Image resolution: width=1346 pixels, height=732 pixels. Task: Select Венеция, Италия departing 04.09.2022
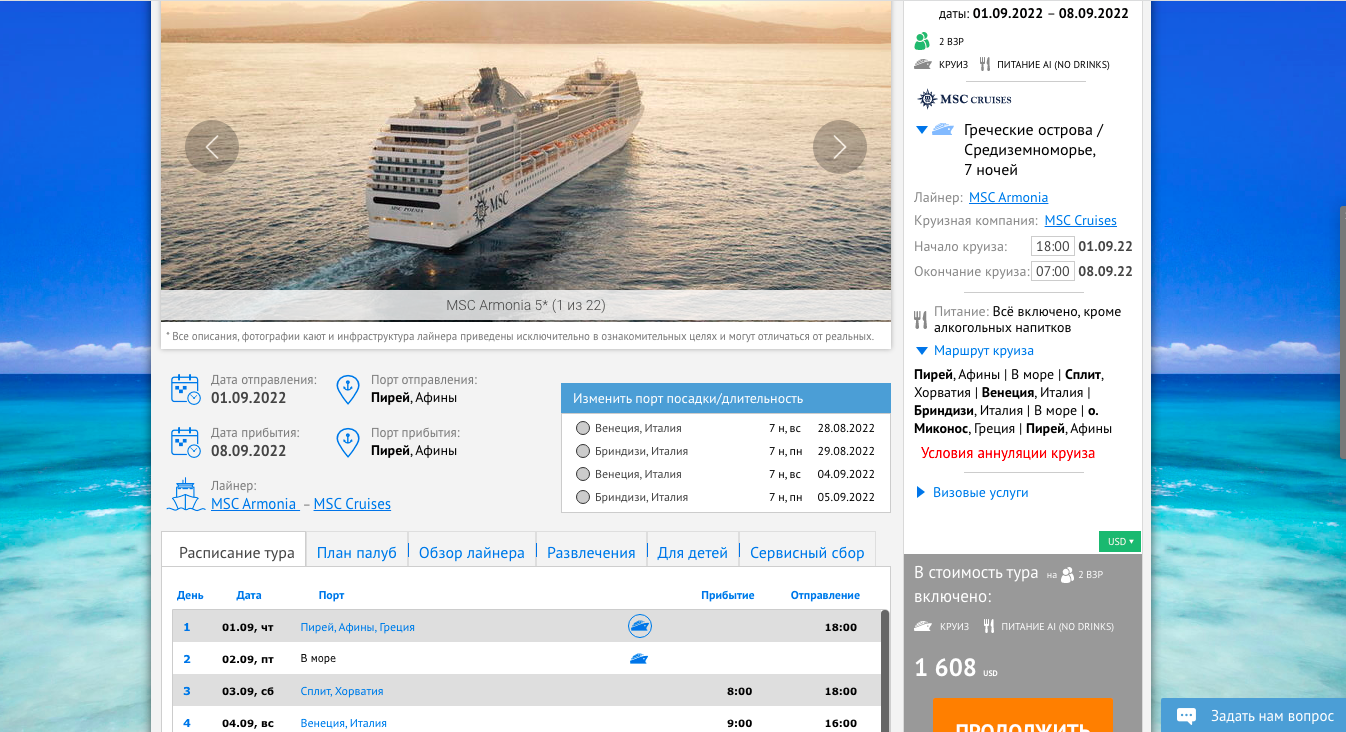(x=583, y=474)
